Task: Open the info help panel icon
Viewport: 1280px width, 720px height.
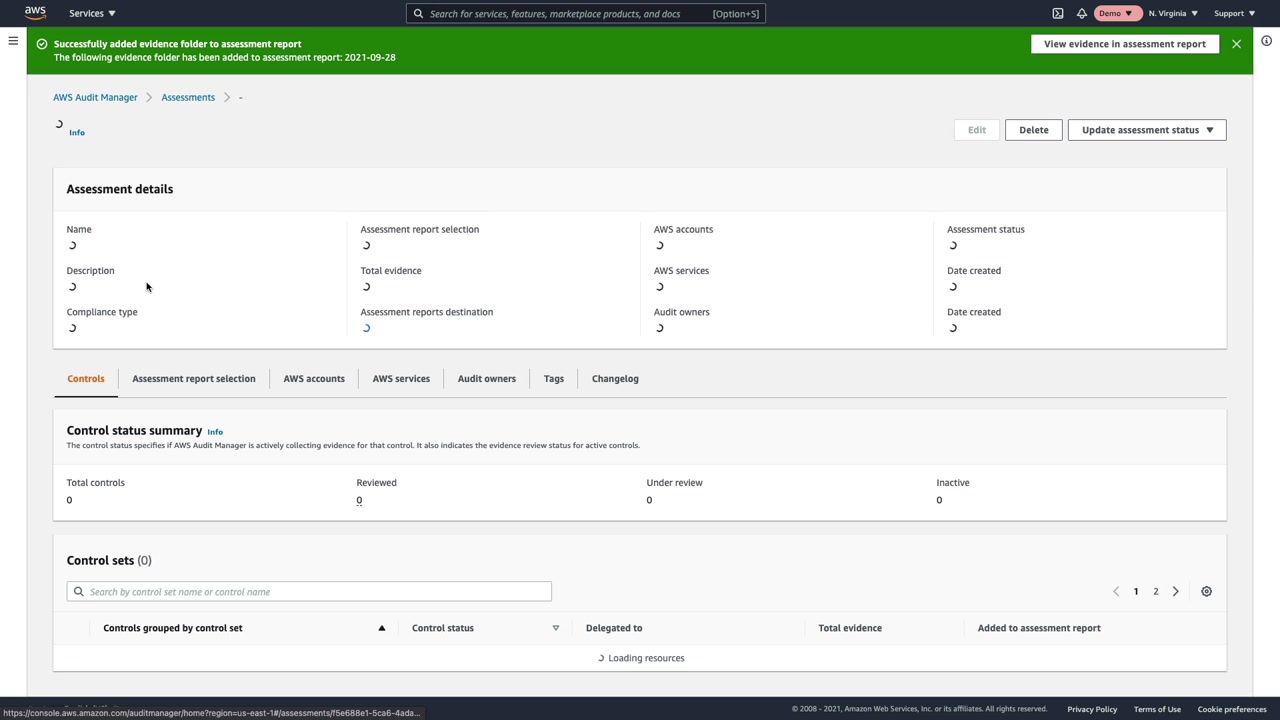Action: coord(1266,41)
